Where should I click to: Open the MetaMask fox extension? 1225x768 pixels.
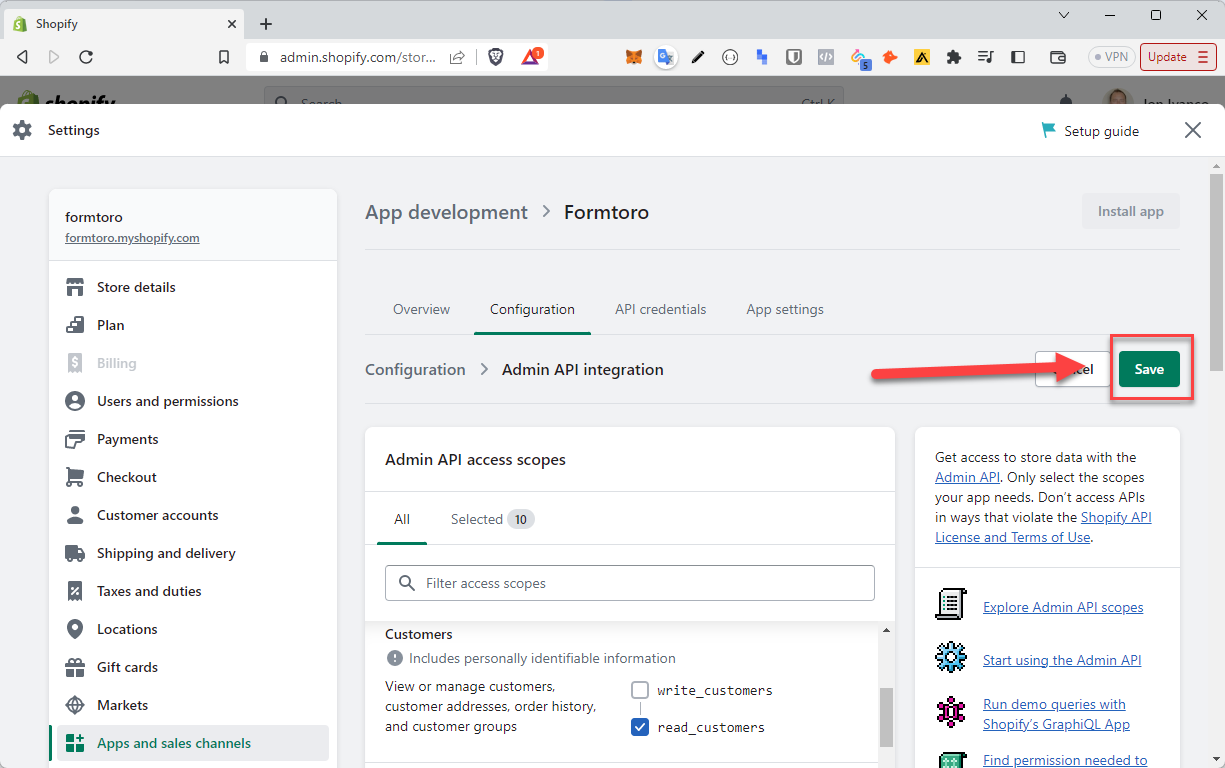[x=634, y=57]
